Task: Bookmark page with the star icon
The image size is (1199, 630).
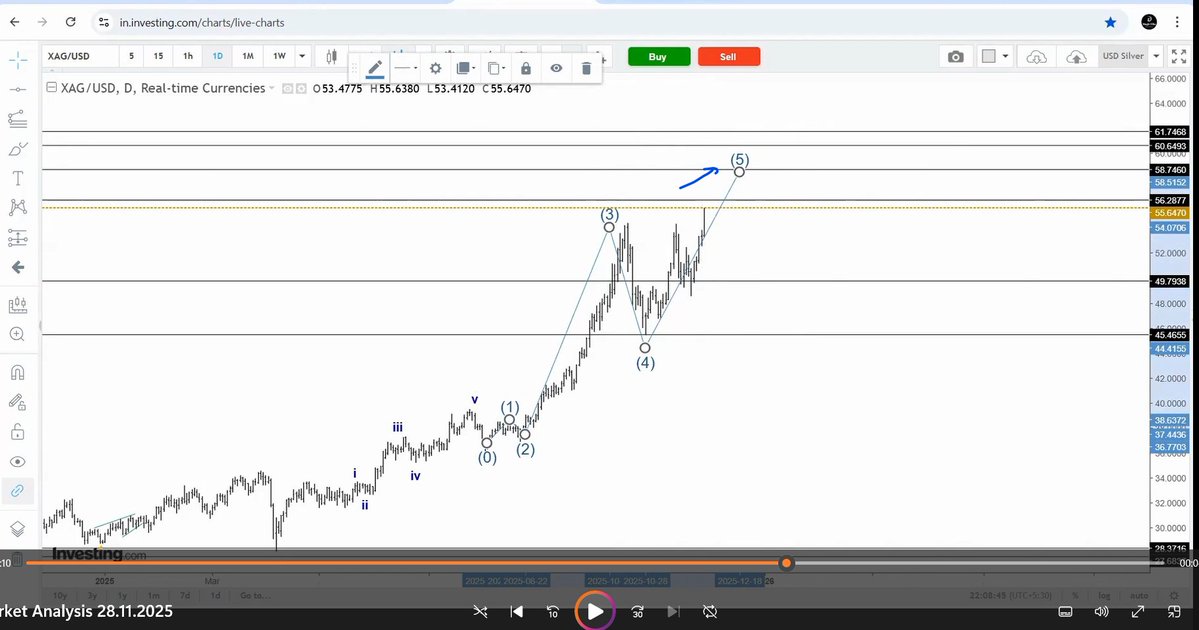Action: coord(1110,22)
